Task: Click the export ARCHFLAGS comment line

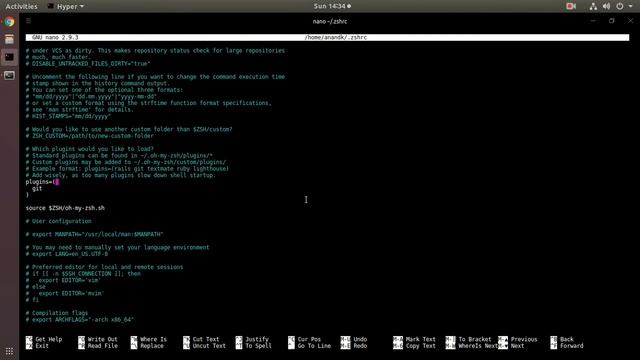Action: click(x=80, y=319)
